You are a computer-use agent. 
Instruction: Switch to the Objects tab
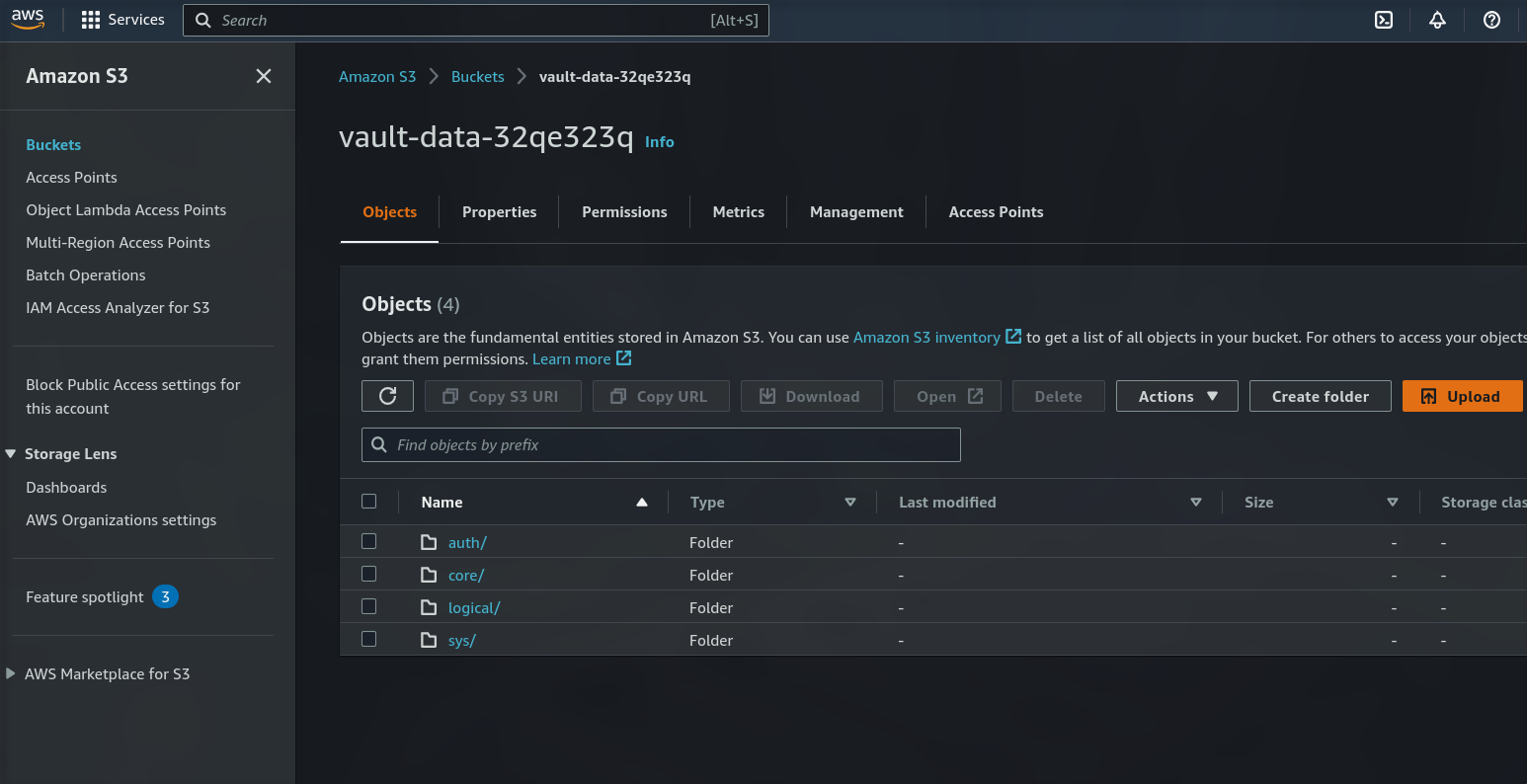click(390, 212)
